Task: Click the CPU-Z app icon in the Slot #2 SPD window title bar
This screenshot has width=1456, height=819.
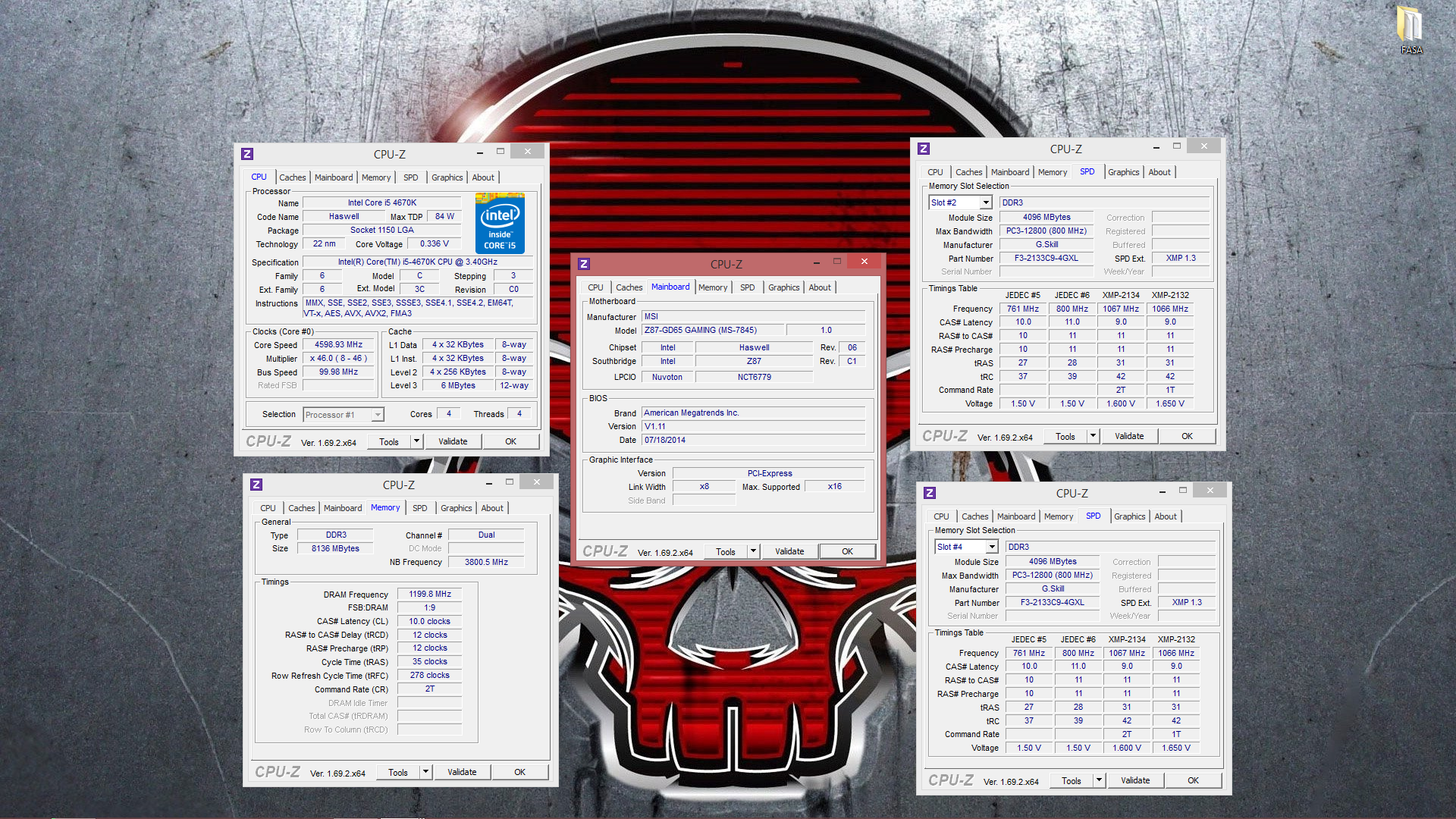Action: coord(924,149)
